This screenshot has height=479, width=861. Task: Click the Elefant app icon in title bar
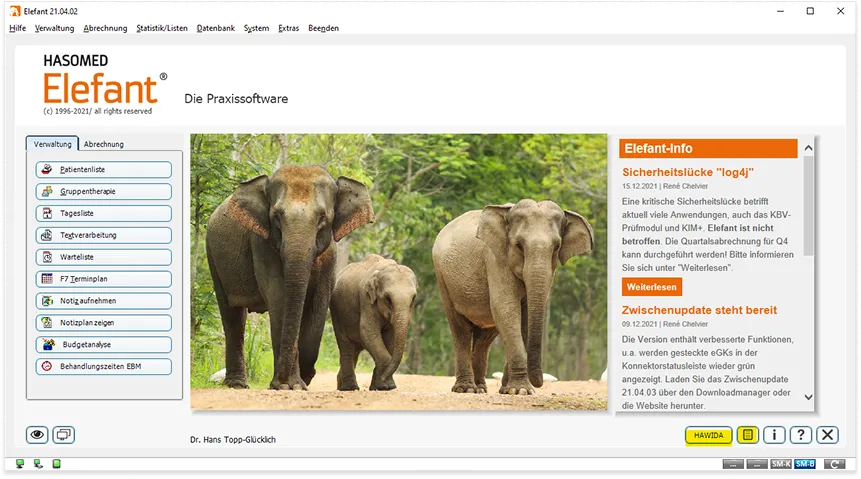point(15,11)
